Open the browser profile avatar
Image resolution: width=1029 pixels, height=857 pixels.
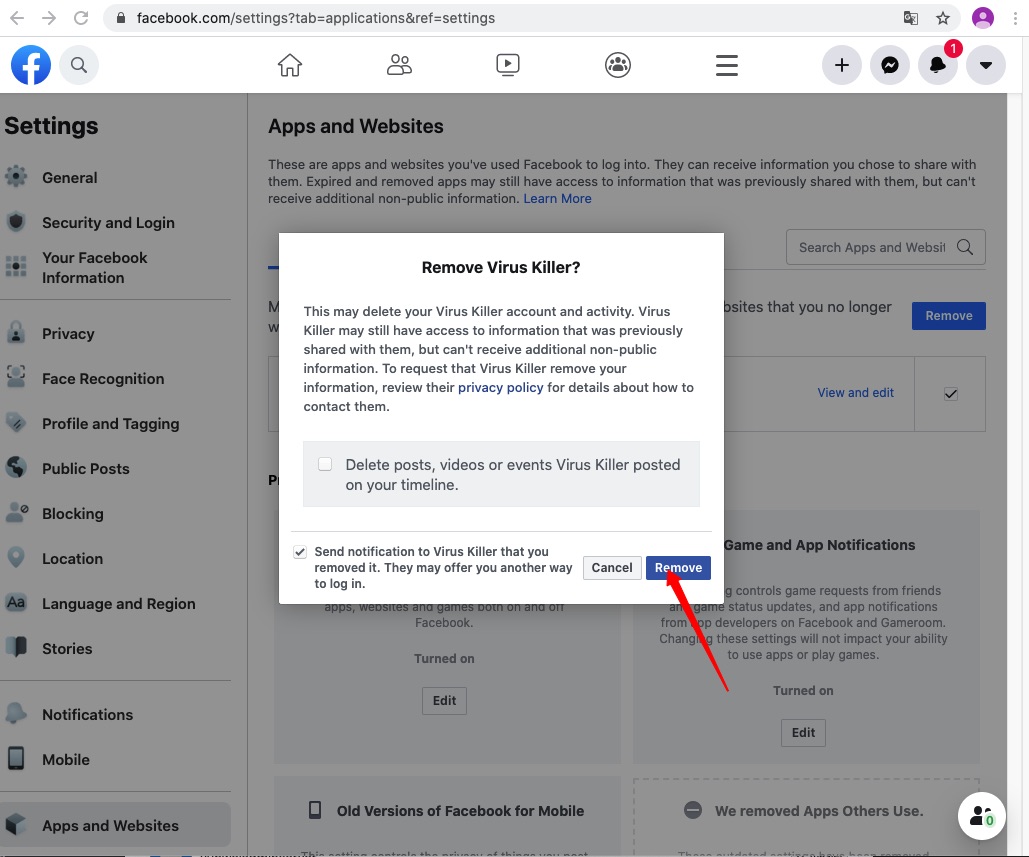(x=982, y=18)
